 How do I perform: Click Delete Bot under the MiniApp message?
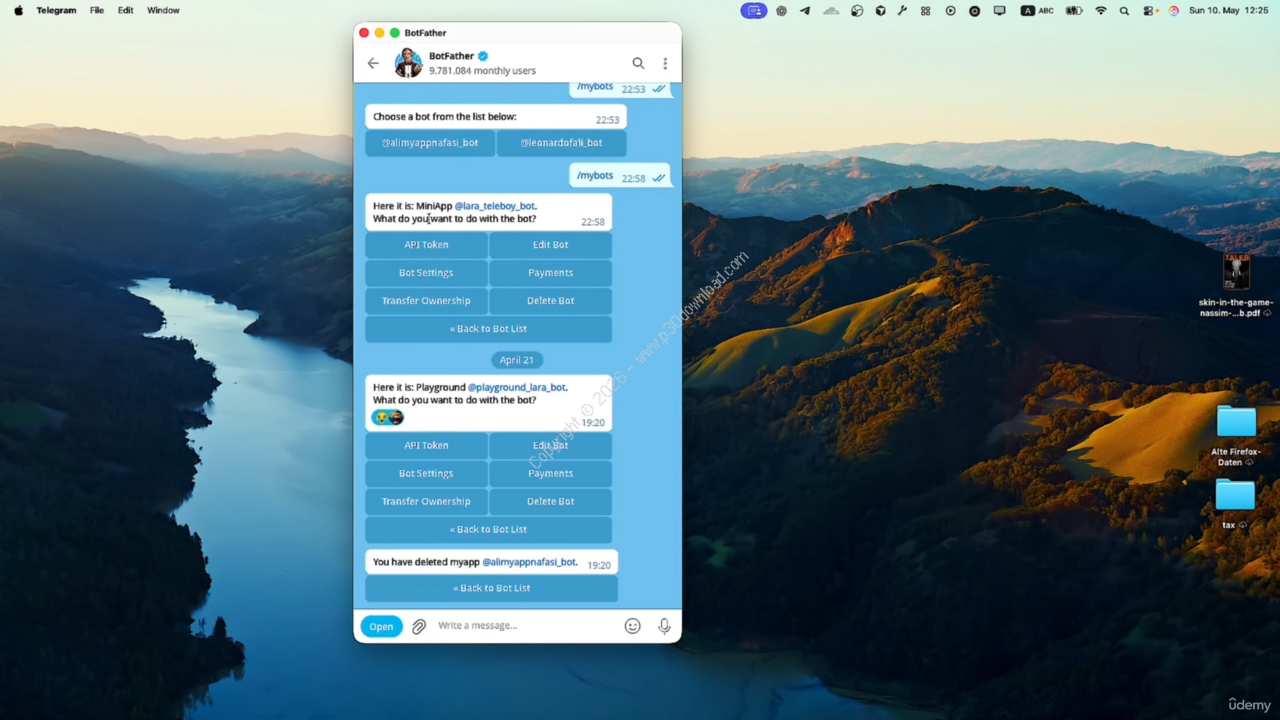[x=550, y=301]
